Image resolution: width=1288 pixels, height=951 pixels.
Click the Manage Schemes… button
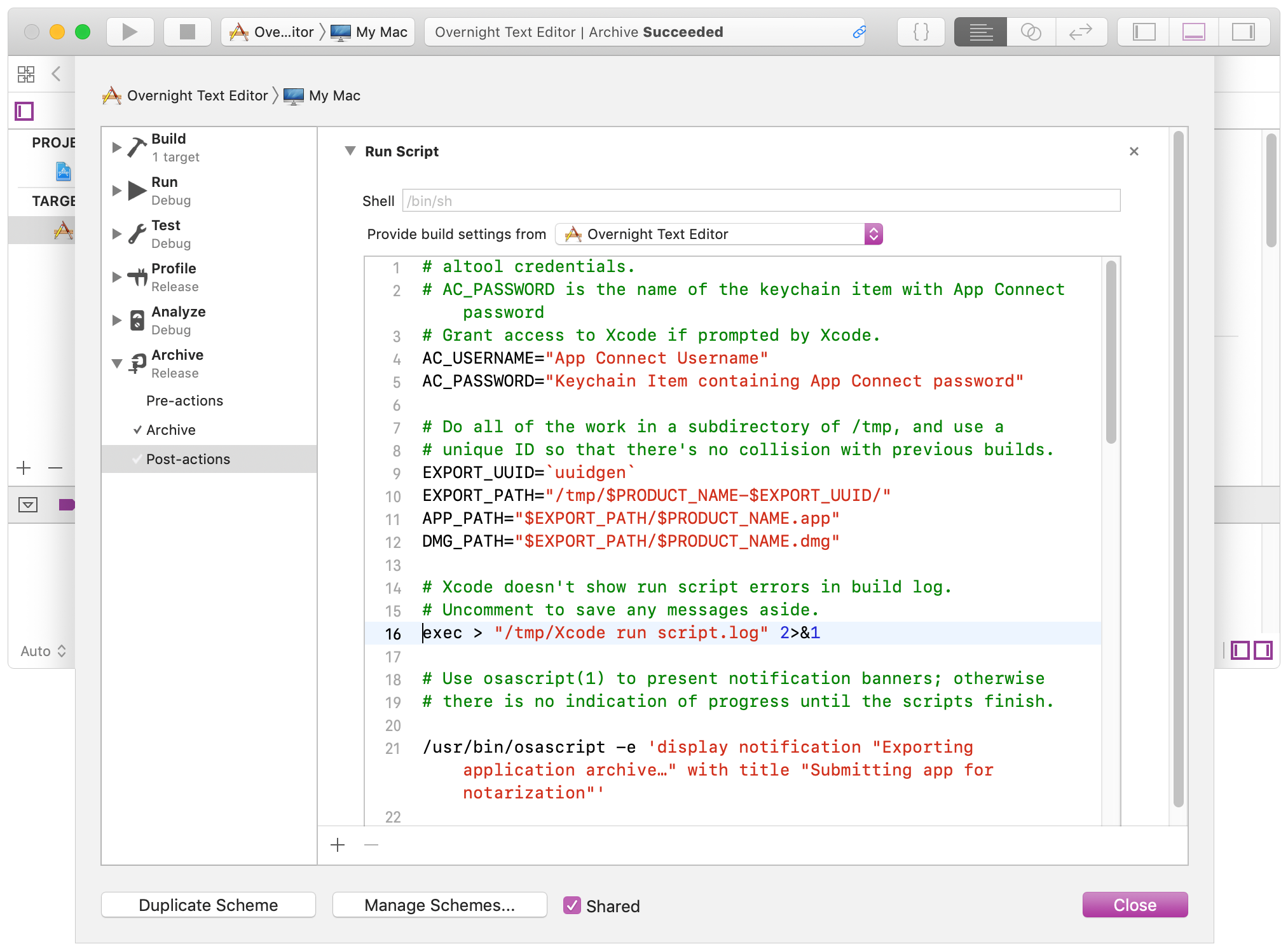point(439,905)
